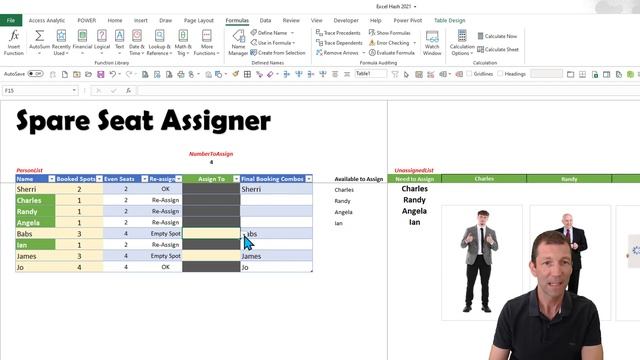The image size is (640, 360).
Task: Click the AutoSum sigma icon
Action: [x=39, y=36]
